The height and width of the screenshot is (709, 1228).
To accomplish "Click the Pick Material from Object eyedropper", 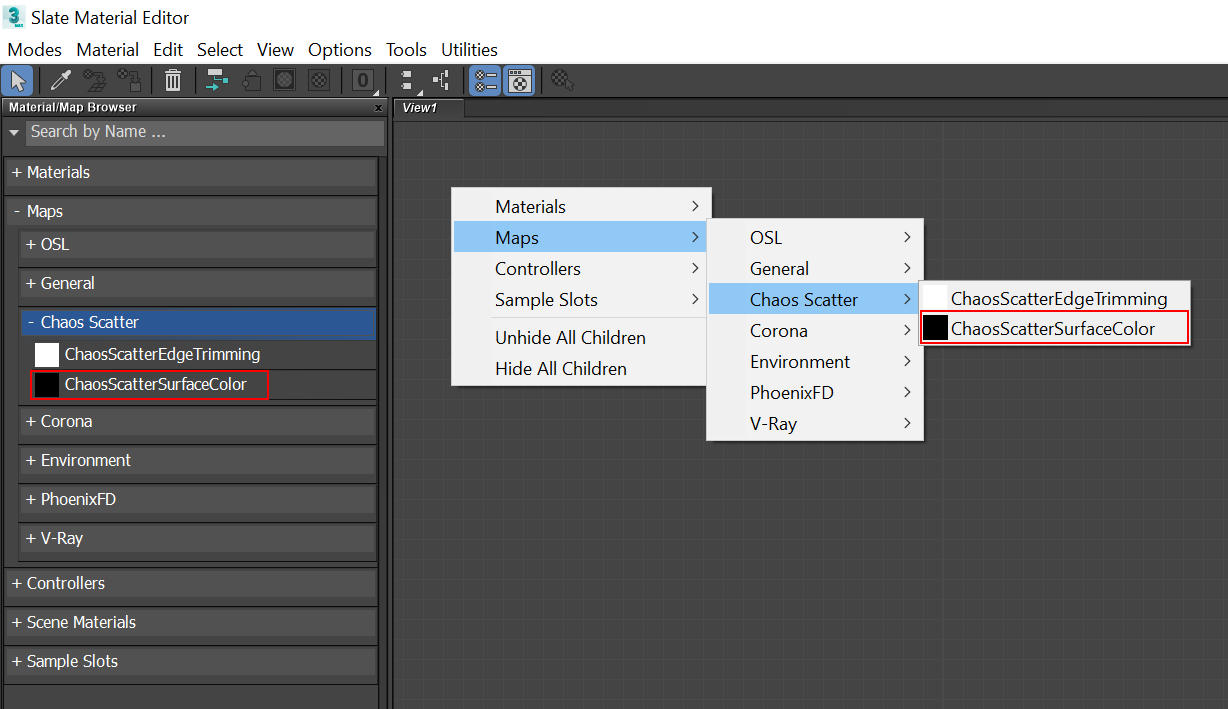I will pos(60,81).
